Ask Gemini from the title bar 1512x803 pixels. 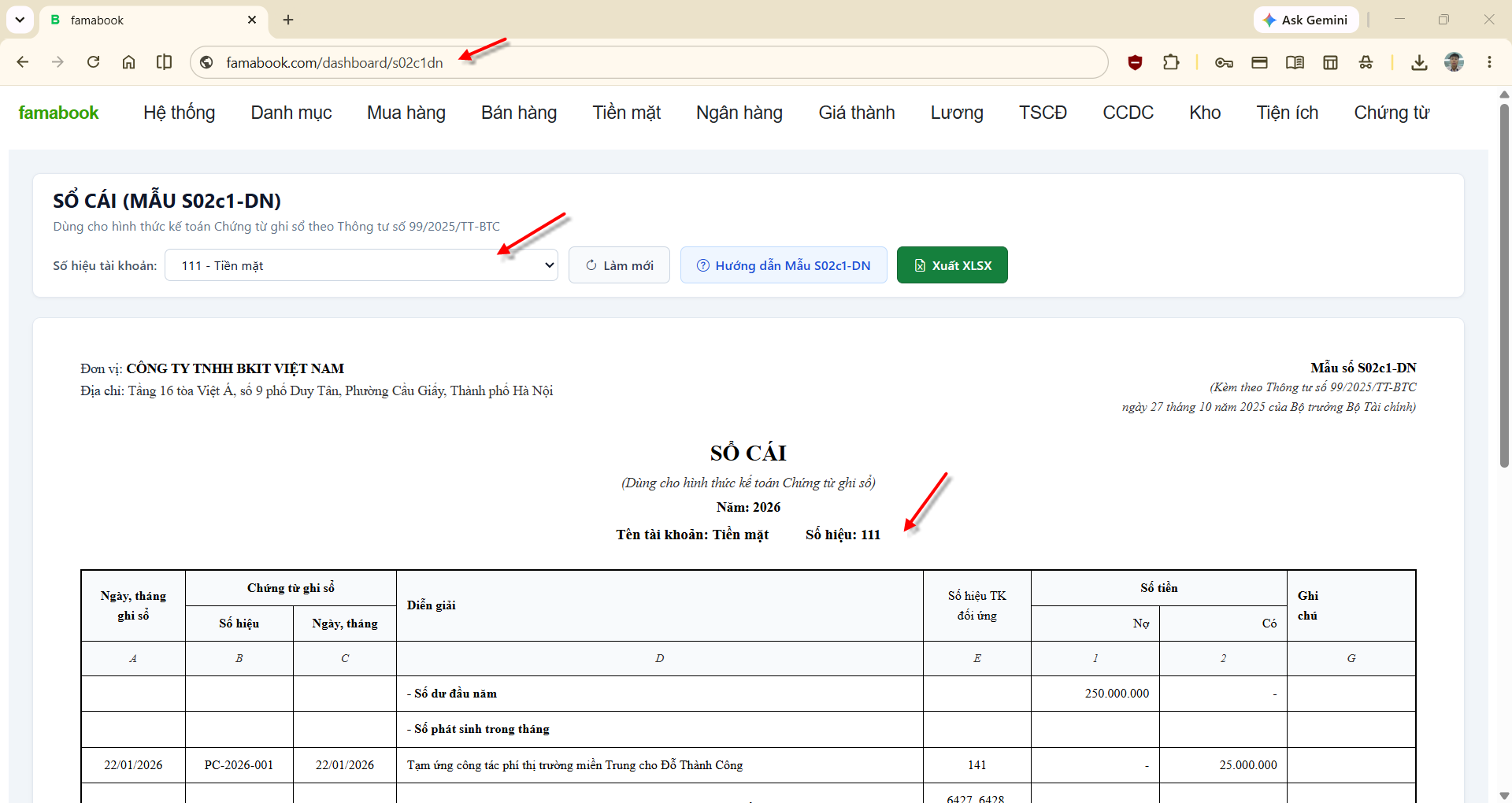coord(1306,20)
